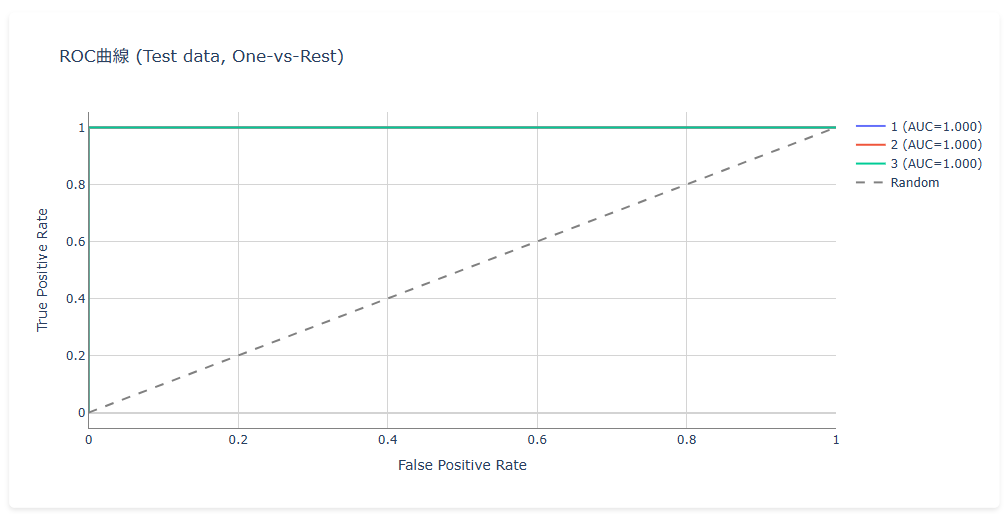Click the 0.4 tick label on the y-axis
This screenshot has width=1008, height=514.
[72, 299]
